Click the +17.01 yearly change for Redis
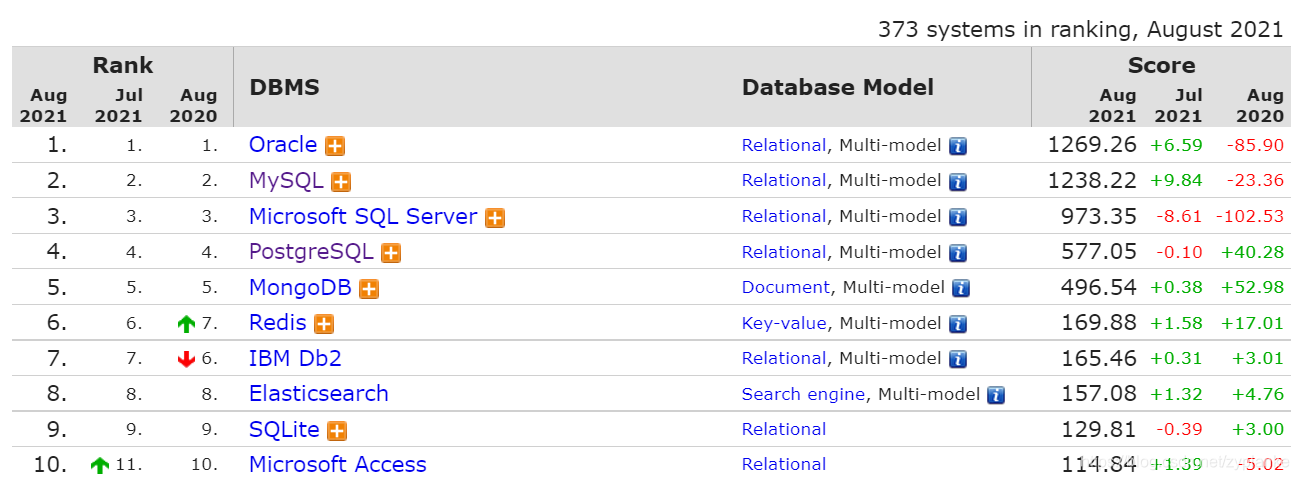Screen dimensions: 1299x480 coord(1252,323)
